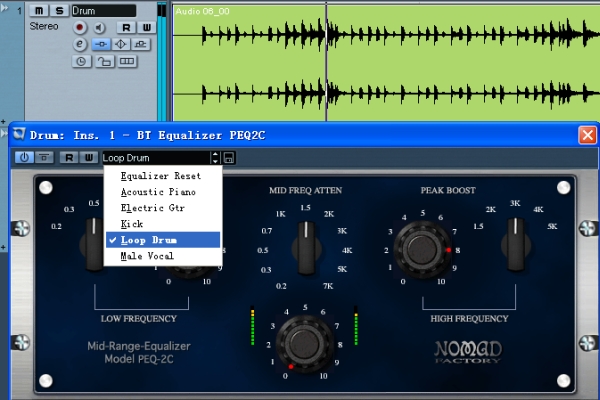Click the high frequency selector switch
Viewport: 600px width, 400px height.
[x=515, y=244]
